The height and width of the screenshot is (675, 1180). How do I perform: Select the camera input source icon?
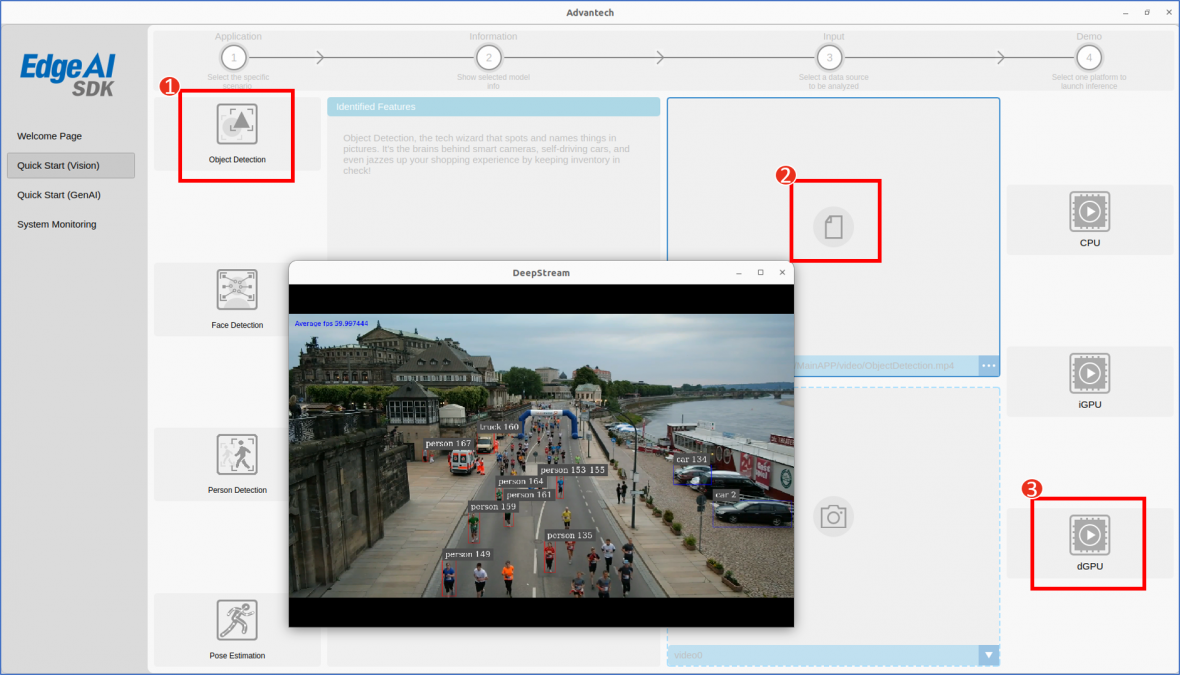(833, 516)
